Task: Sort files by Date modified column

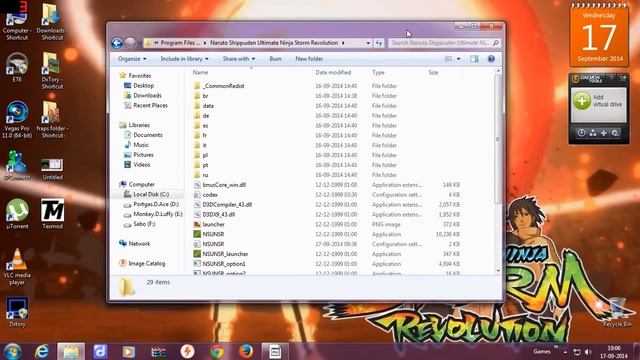Action: pos(333,72)
